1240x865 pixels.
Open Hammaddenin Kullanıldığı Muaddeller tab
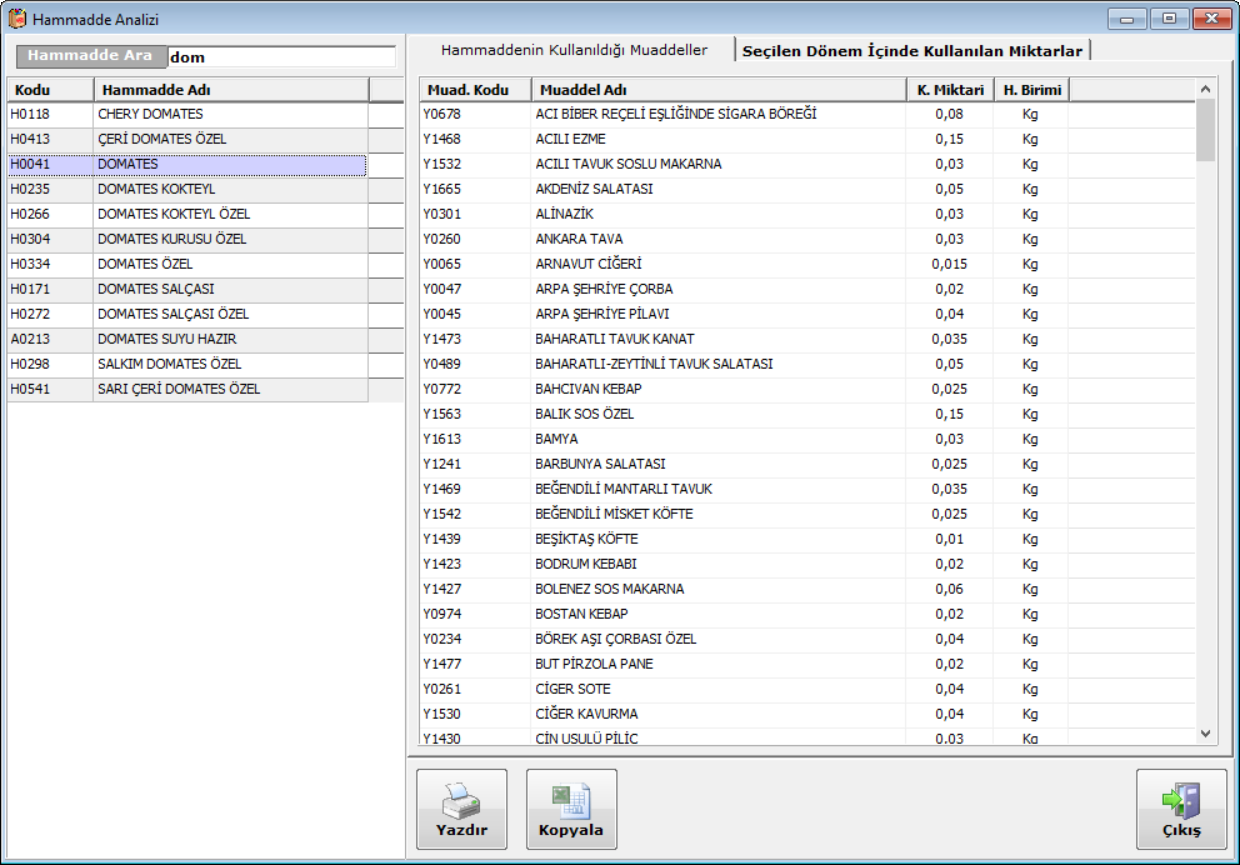574,50
